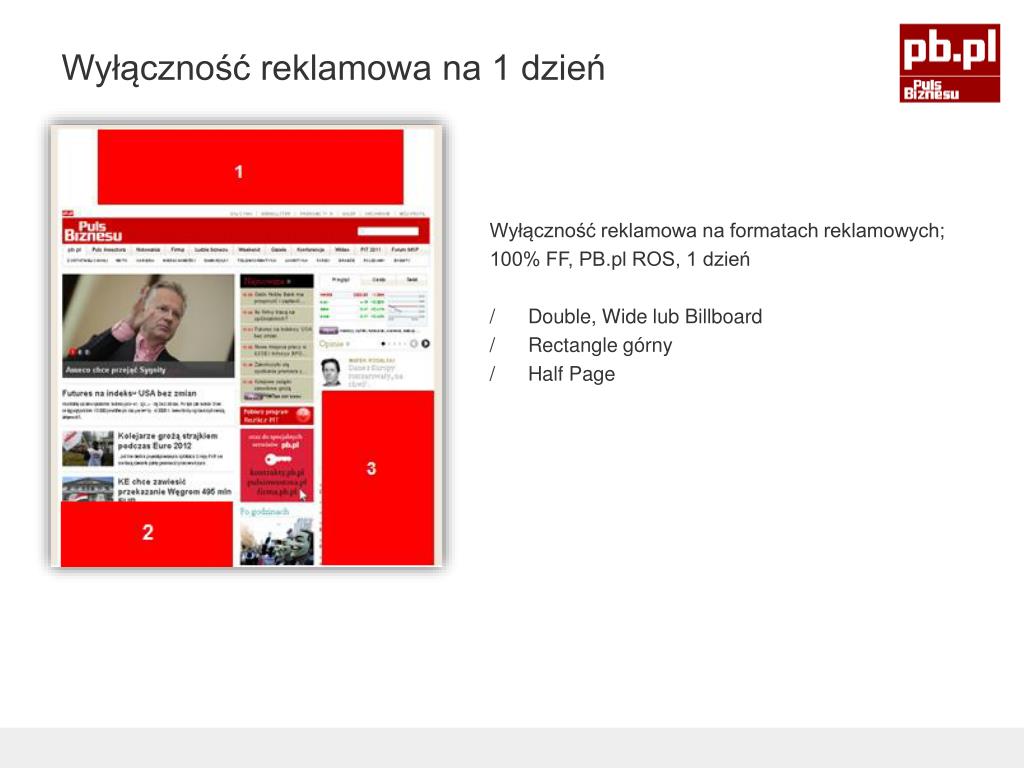Click the stock quotes mini chart
1024x768 pixels.
click(407, 308)
